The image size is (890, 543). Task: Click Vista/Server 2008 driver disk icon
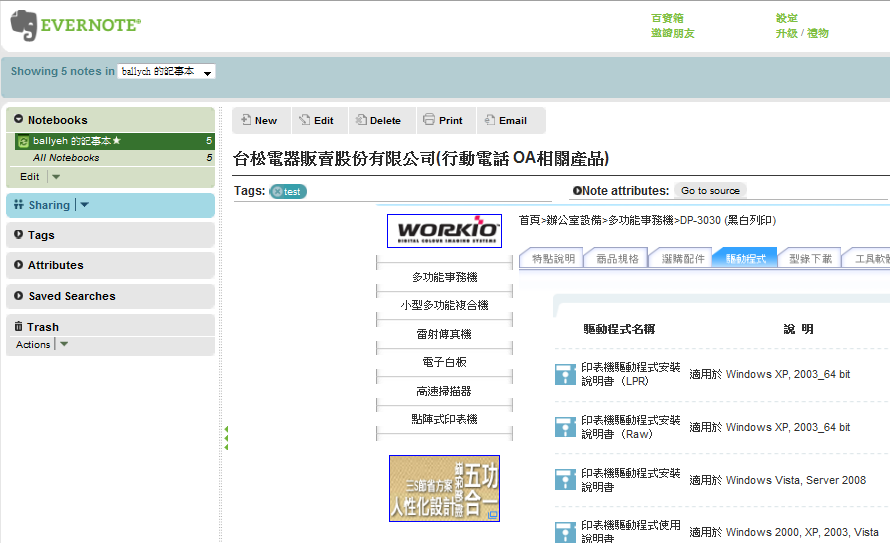point(565,479)
